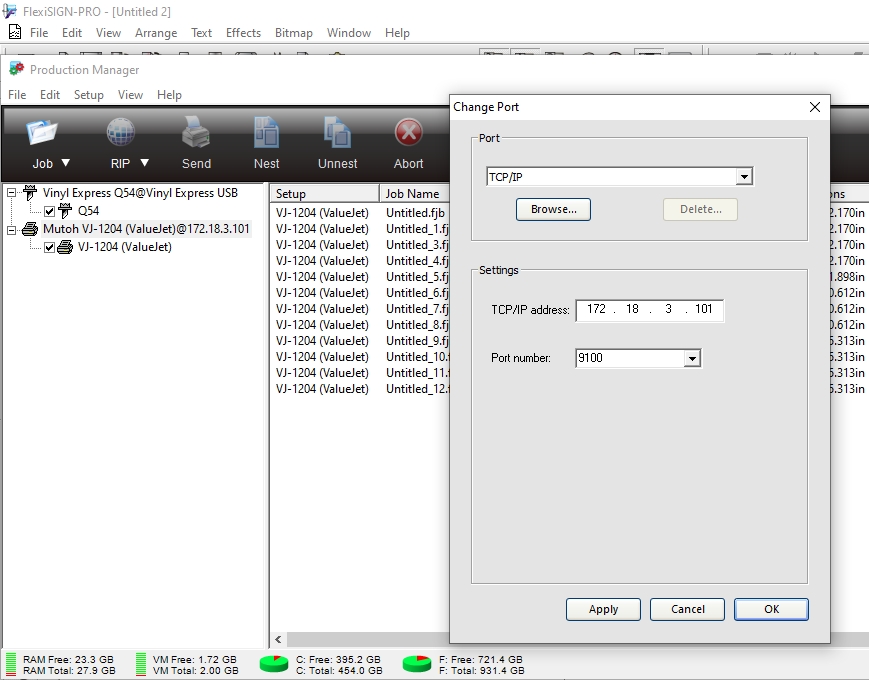Image resolution: width=869 pixels, height=680 pixels.
Task: Open FlexiSIGN Help menu
Action: pyautogui.click(x=397, y=33)
